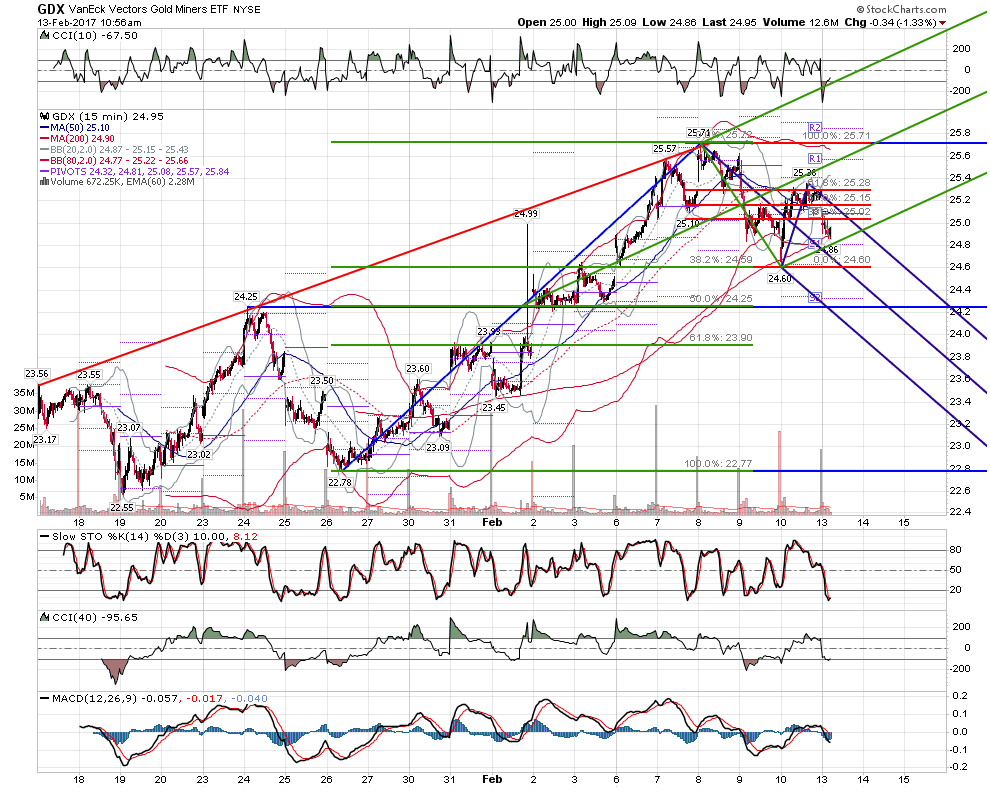Click the Volume 12.6M header value
The height and width of the screenshot is (795, 990).
tap(801, 22)
